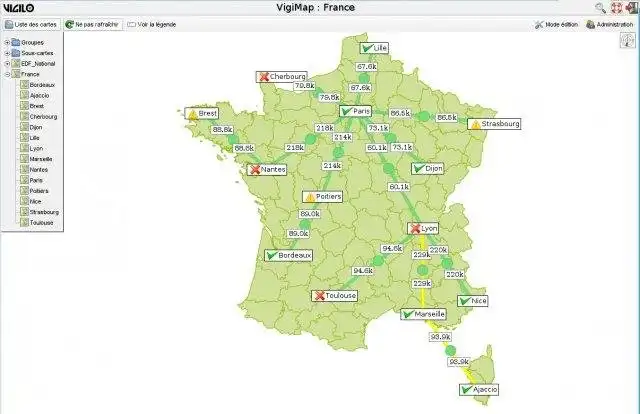This screenshot has height=414, width=640.
Task: Click the Marseille node on map
Action: point(423,314)
